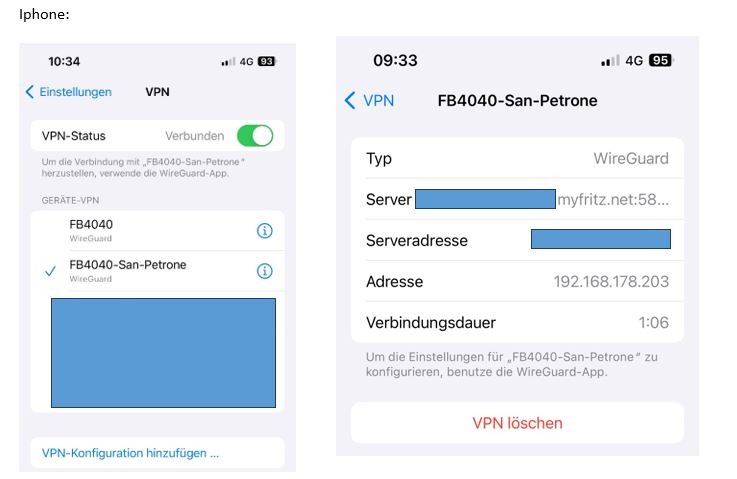Open info for FB4040-San-Petrone VPN entry

coord(265,271)
